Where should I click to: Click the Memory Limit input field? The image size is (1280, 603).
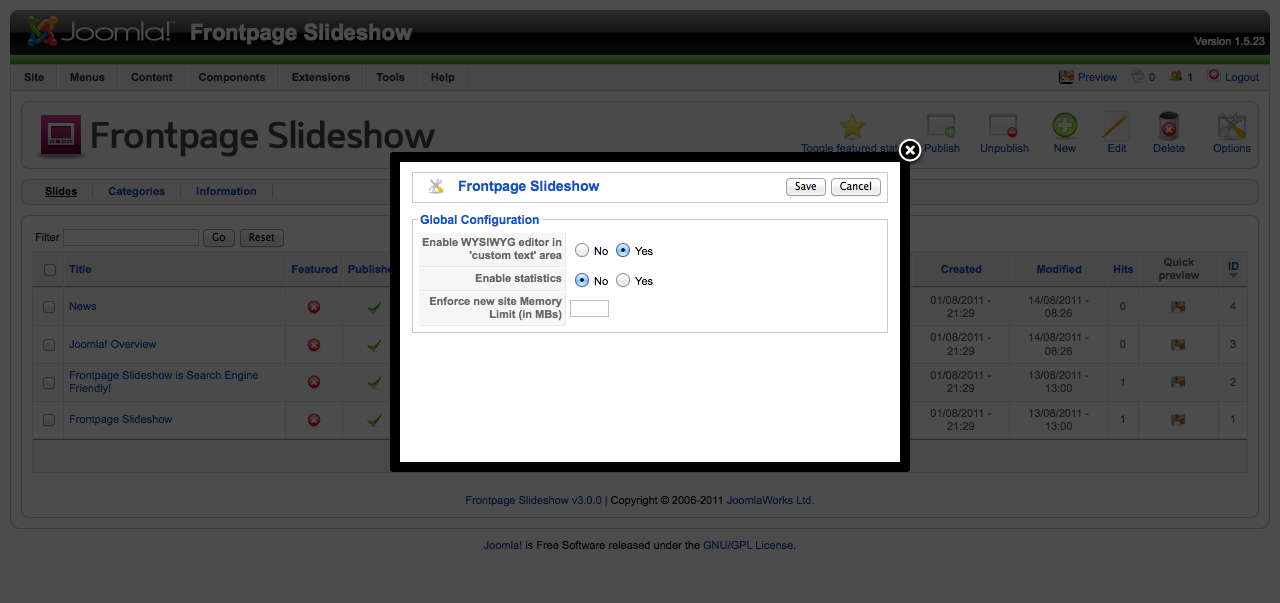click(x=589, y=308)
